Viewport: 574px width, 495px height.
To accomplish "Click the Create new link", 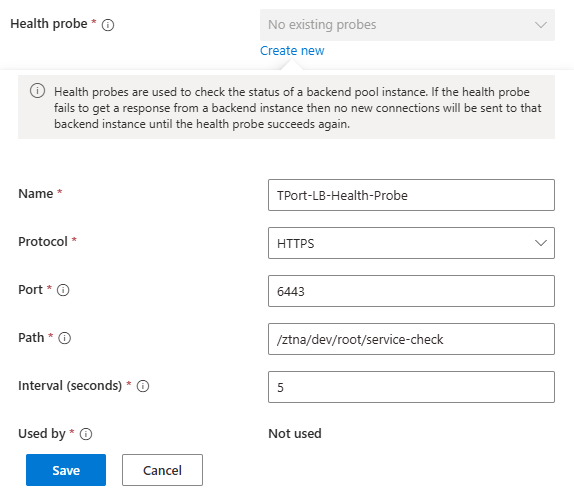I will point(292,51).
